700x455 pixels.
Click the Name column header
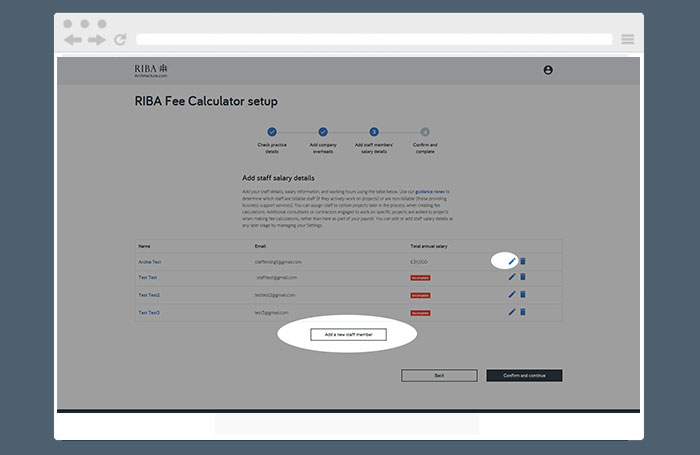point(144,246)
